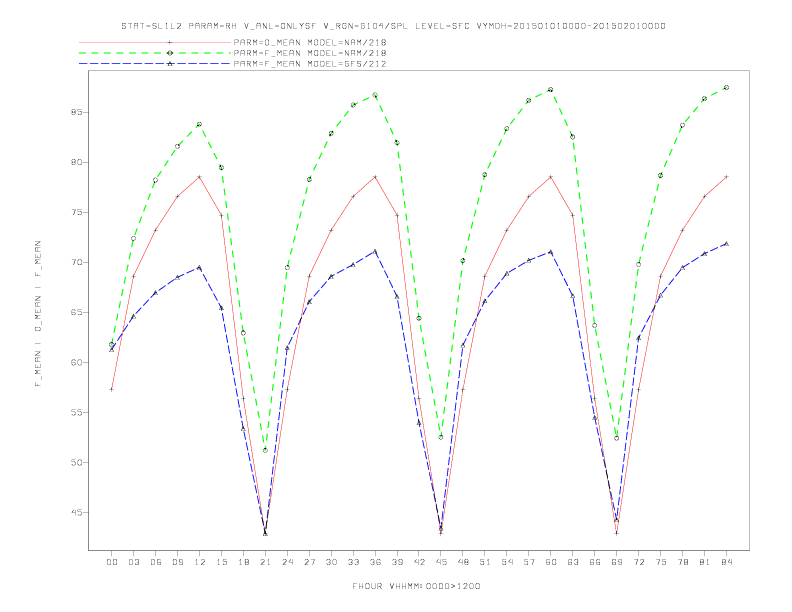792x612 pixels.
Task: Click x-axis forecast hour label 33
Action: point(353,562)
